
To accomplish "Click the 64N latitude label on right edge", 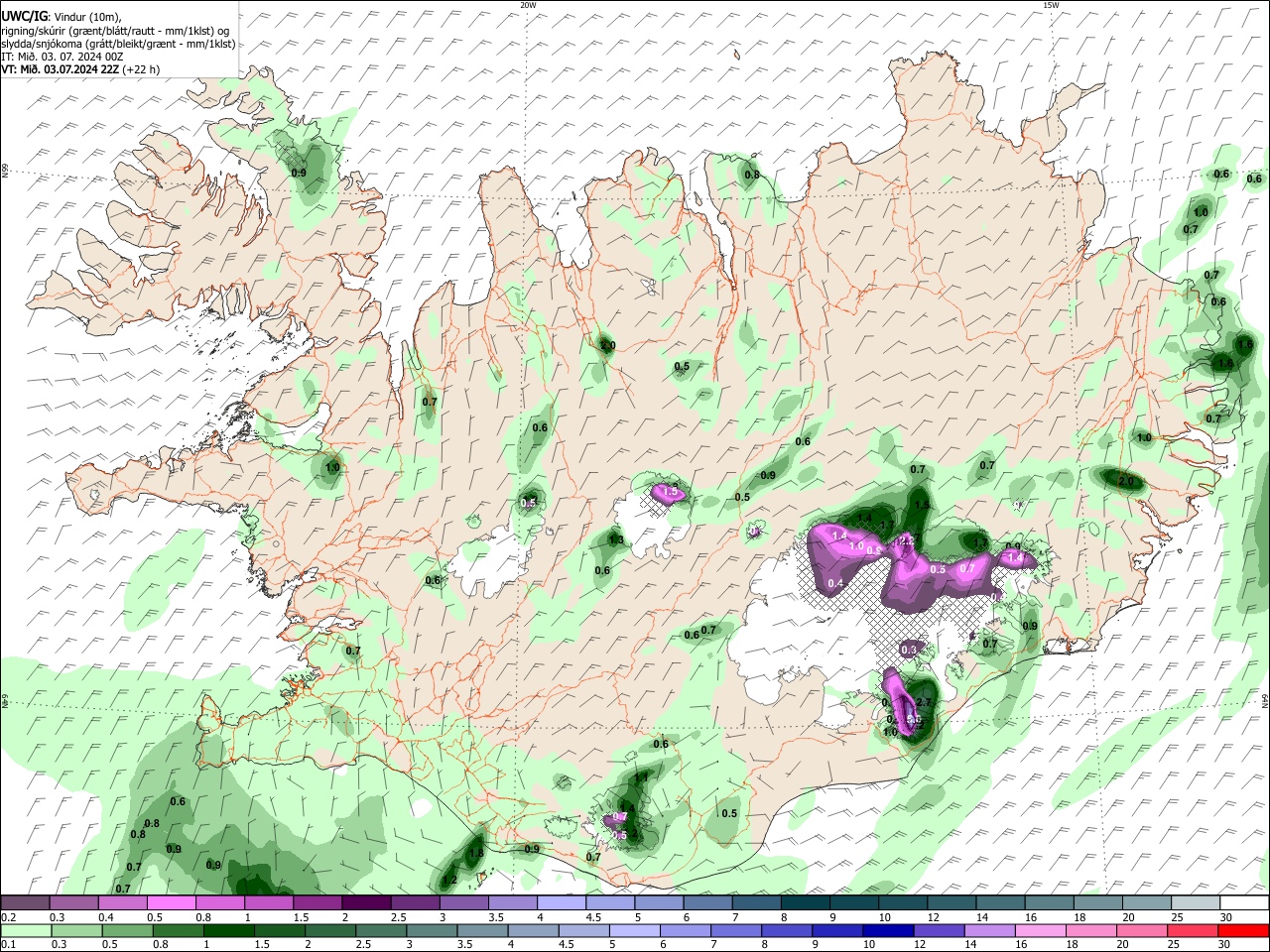I will coord(1265,700).
